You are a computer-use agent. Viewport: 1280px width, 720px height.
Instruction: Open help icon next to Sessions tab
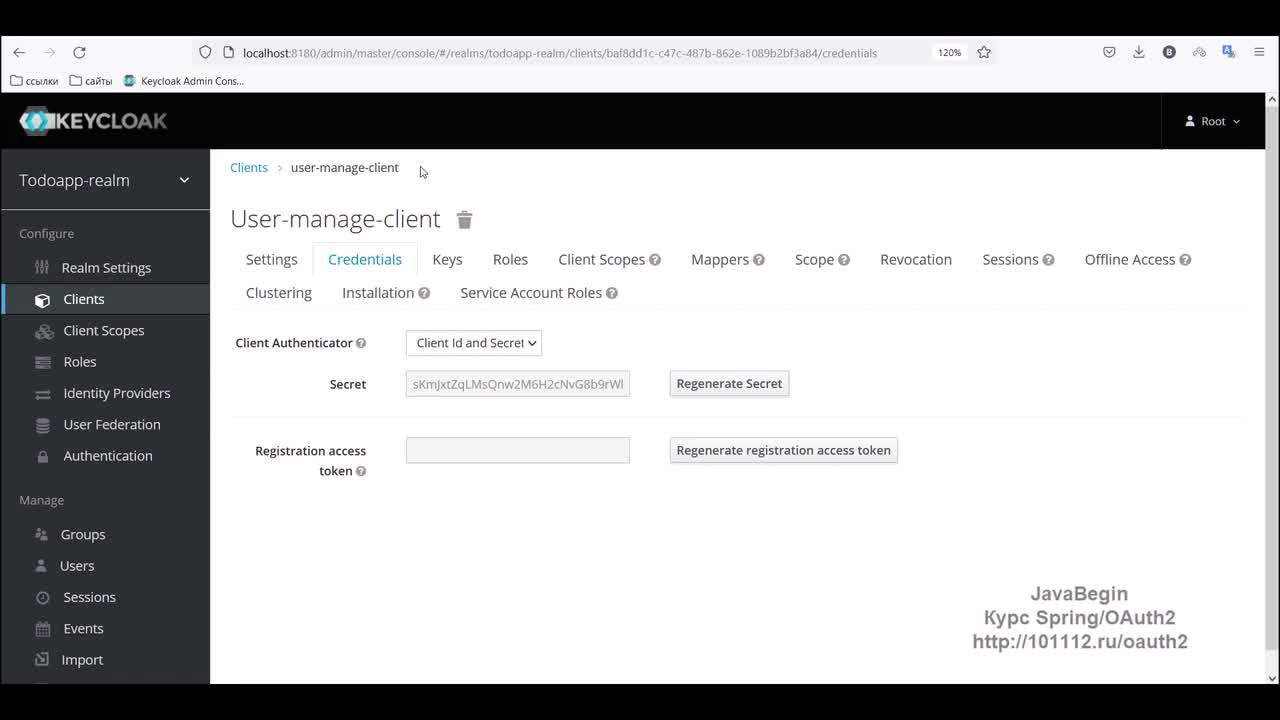click(1048, 260)
